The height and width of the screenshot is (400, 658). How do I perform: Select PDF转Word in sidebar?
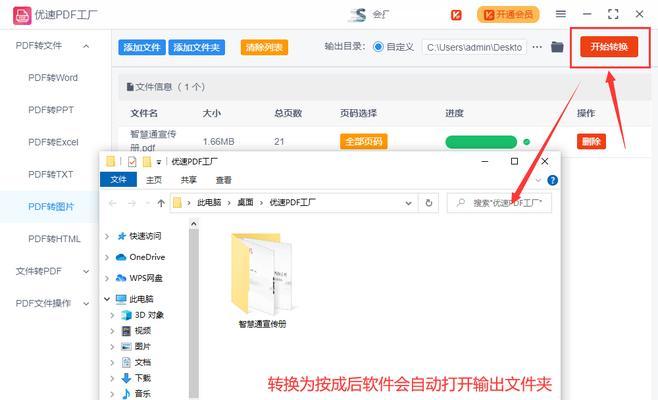[53, 78]
